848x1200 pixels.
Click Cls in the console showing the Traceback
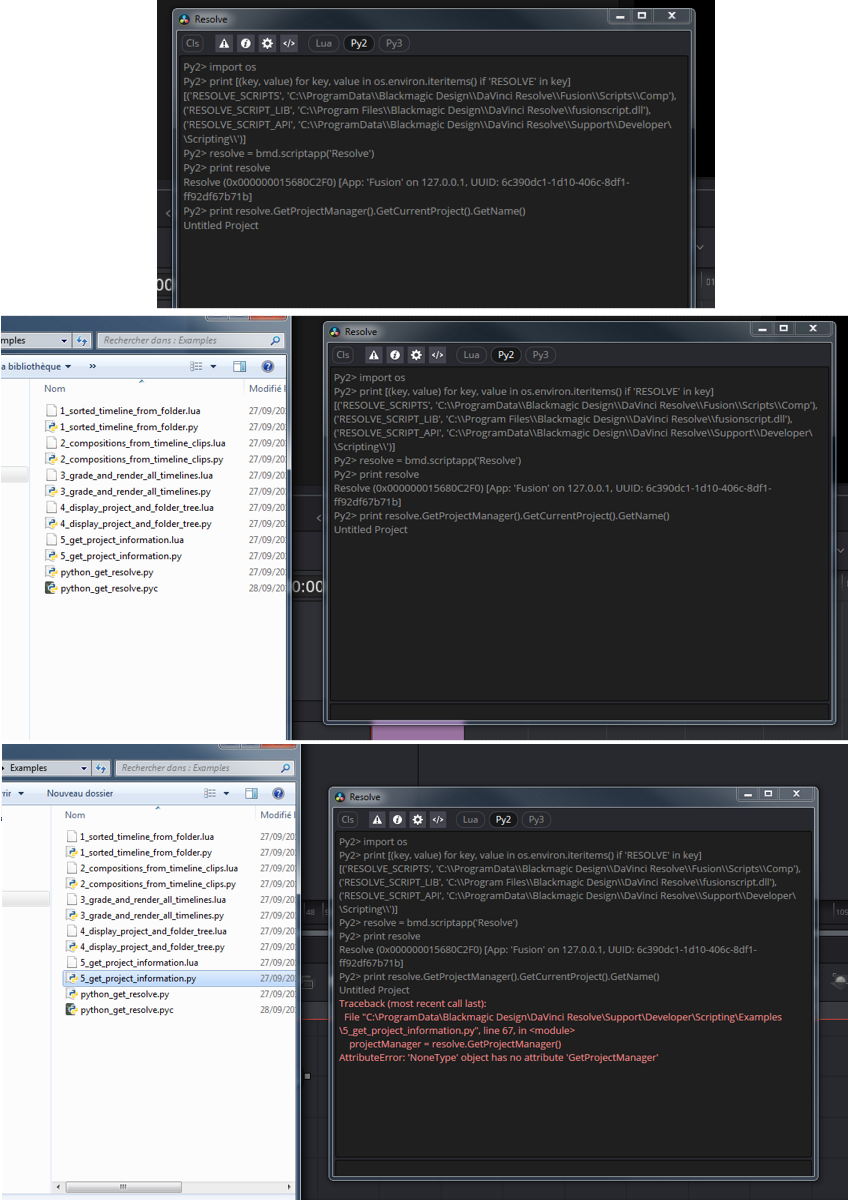click(x=348, y=819)
